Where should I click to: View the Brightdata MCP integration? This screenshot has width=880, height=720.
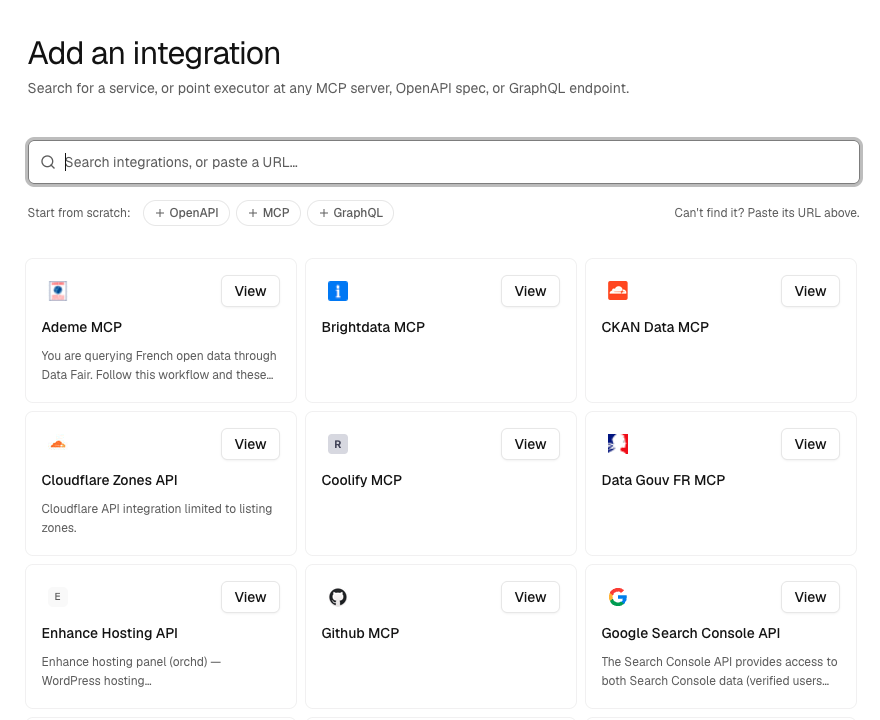tap(530, 291)
